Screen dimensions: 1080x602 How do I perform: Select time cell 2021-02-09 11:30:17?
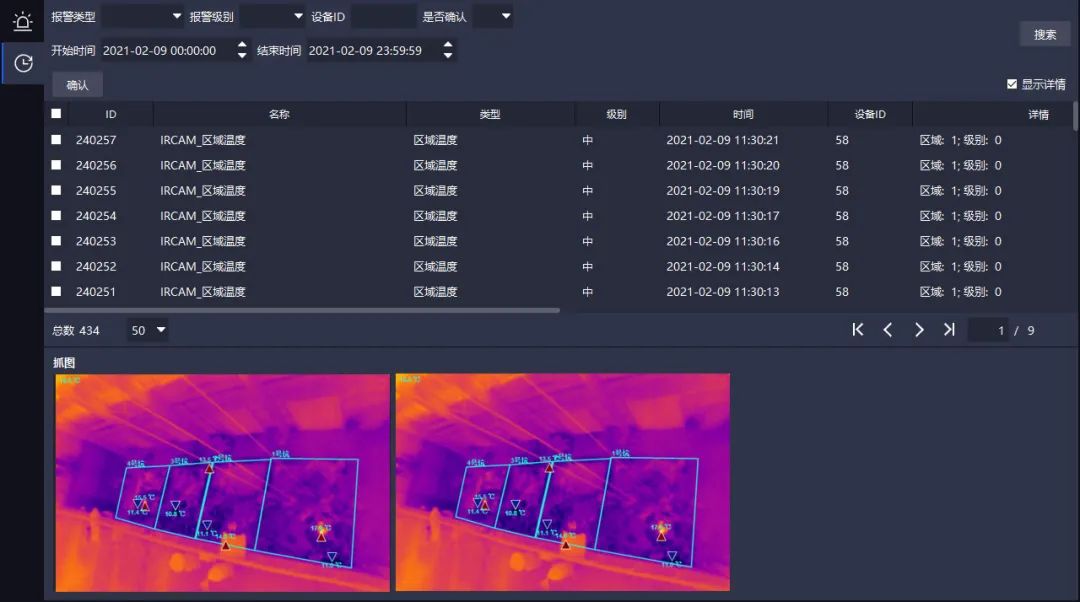tap(723, 216)
